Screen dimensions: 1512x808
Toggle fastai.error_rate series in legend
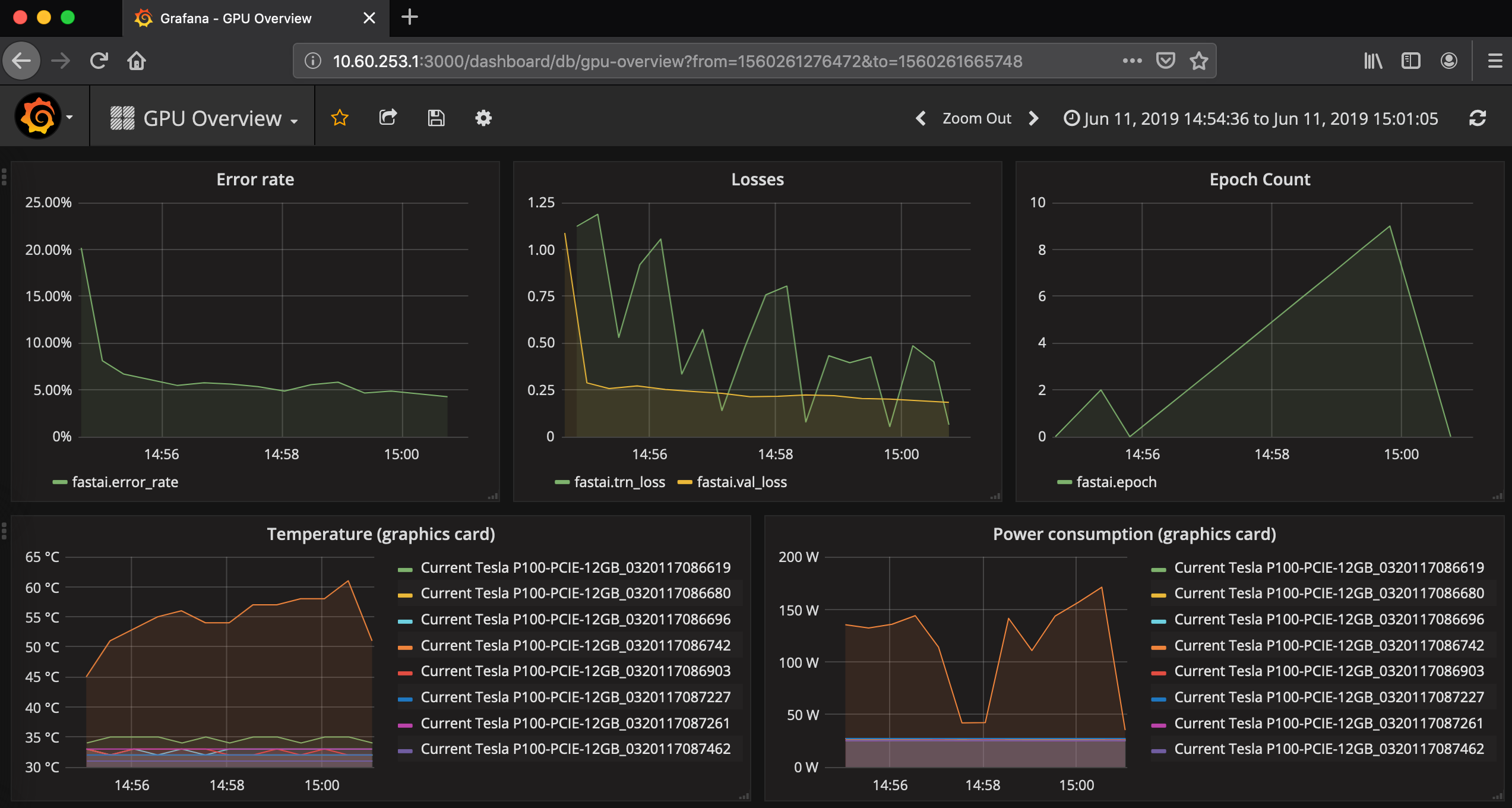[125, 482]
